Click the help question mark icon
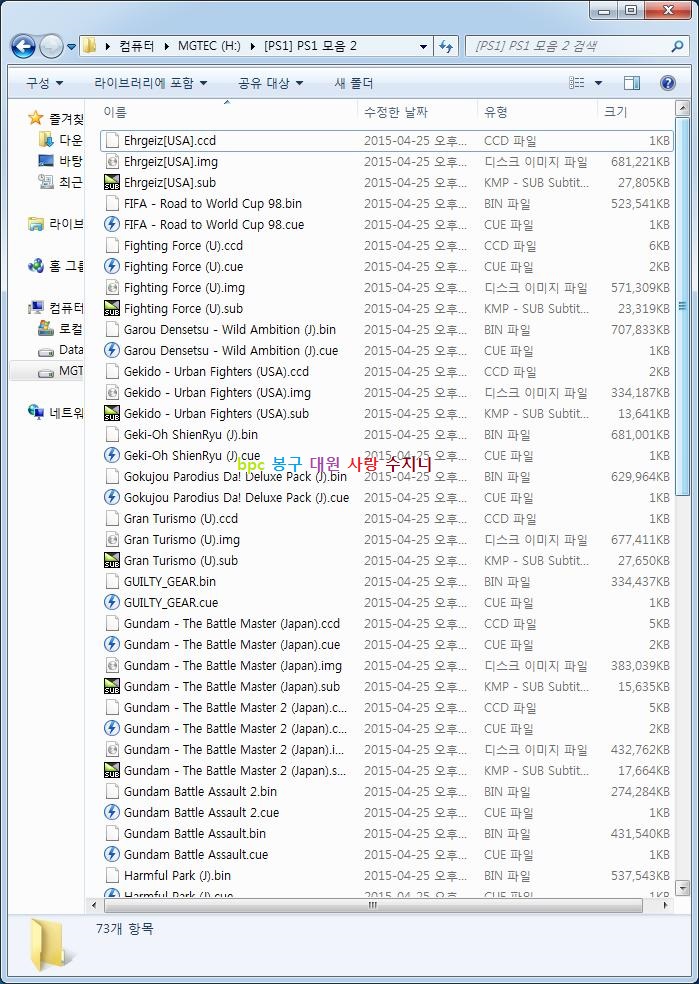 (668, 83)
